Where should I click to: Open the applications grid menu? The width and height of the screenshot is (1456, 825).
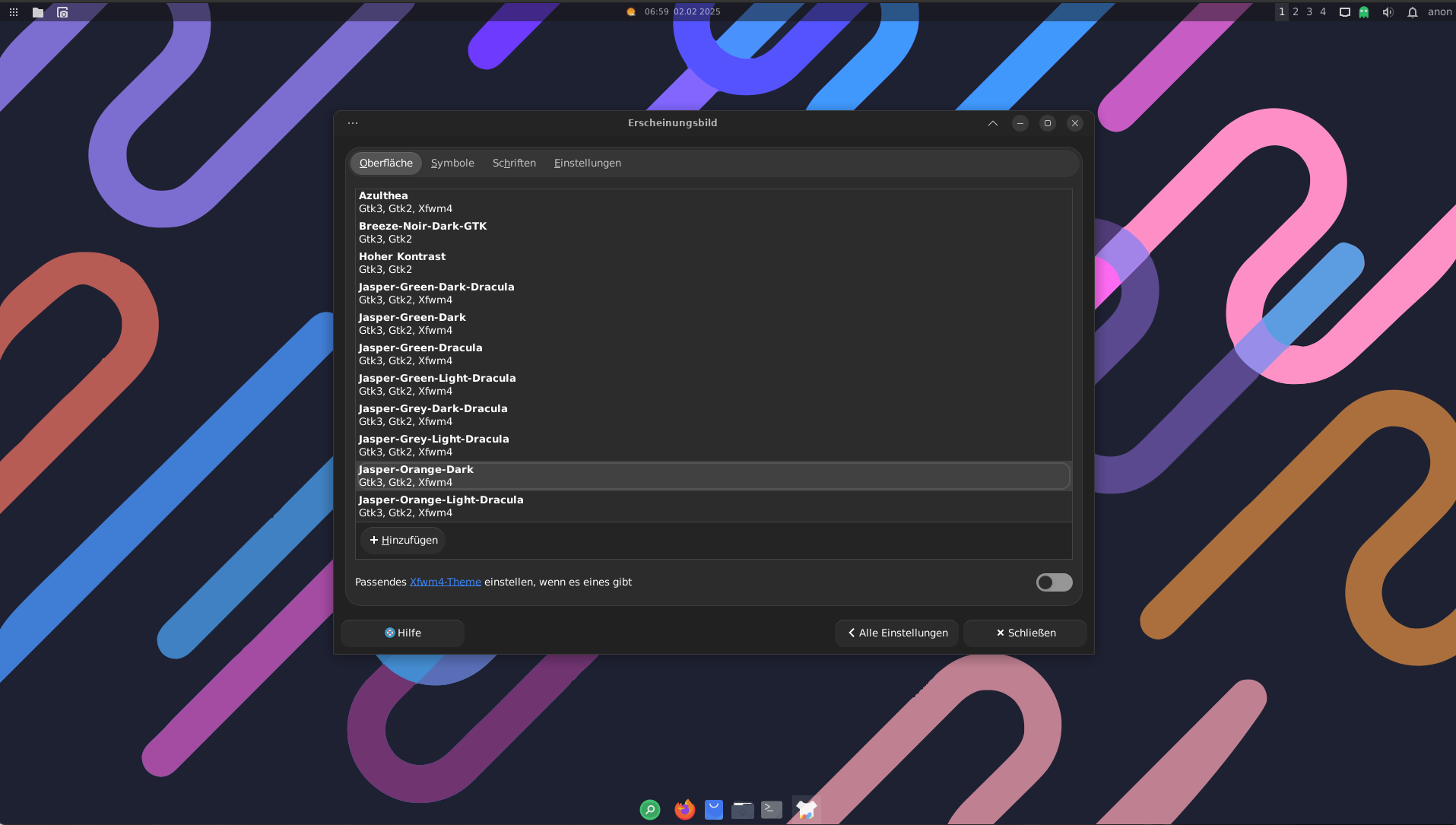[14, 12]
